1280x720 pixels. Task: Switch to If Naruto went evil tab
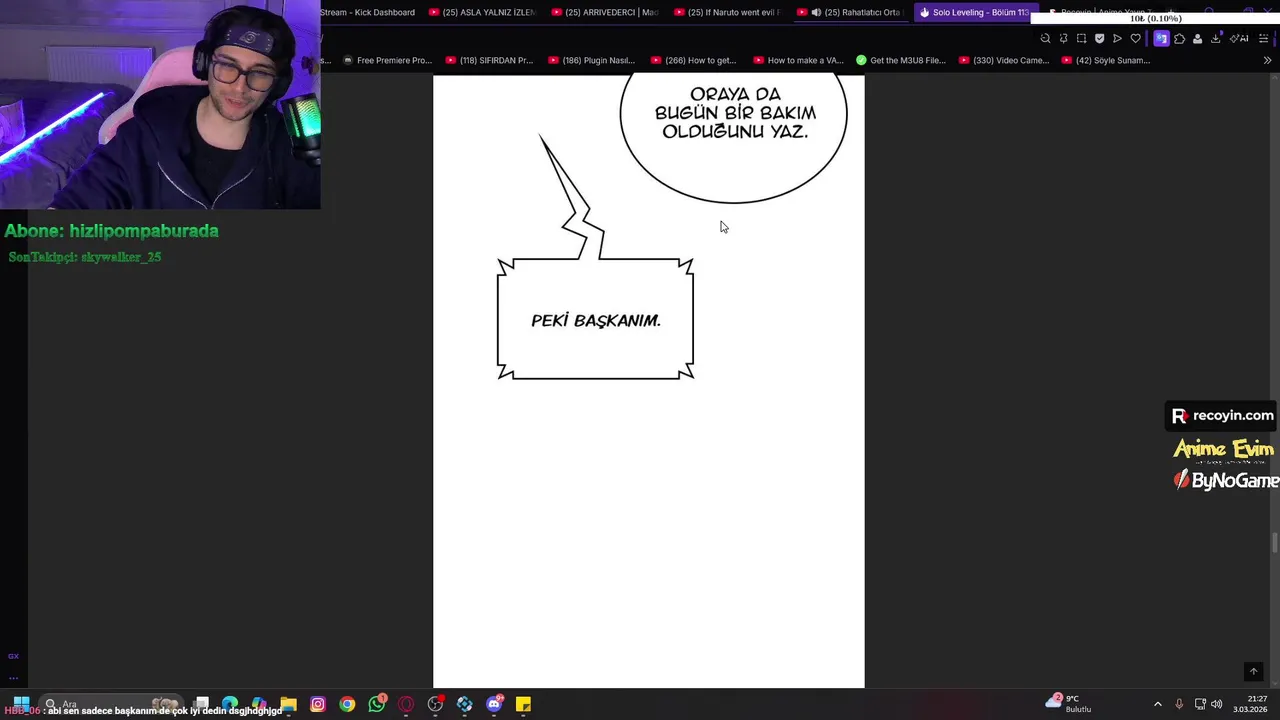click(x=728, y=12)
